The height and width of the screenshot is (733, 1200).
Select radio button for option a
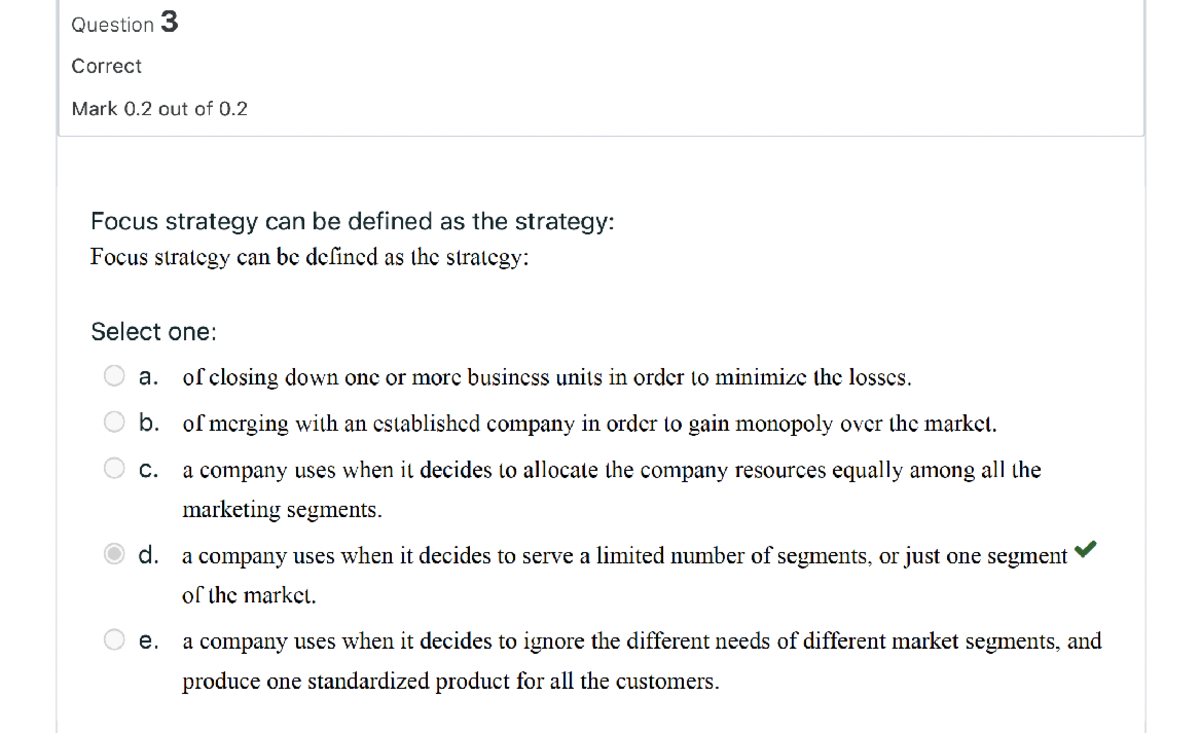[x=115, y=378]
